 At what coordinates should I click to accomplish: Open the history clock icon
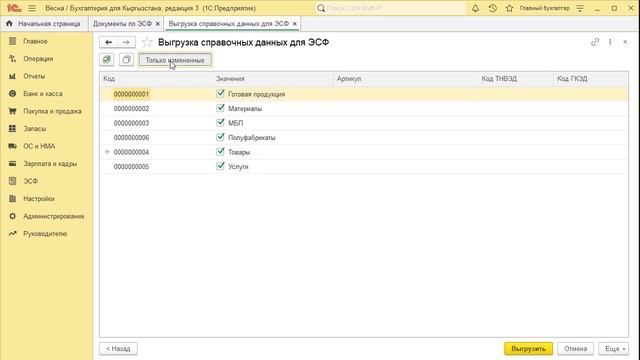tap(493, 8)
